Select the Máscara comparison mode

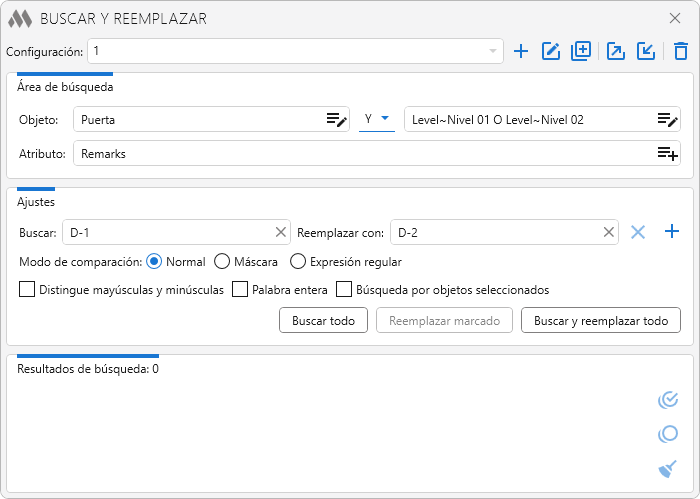222,262
